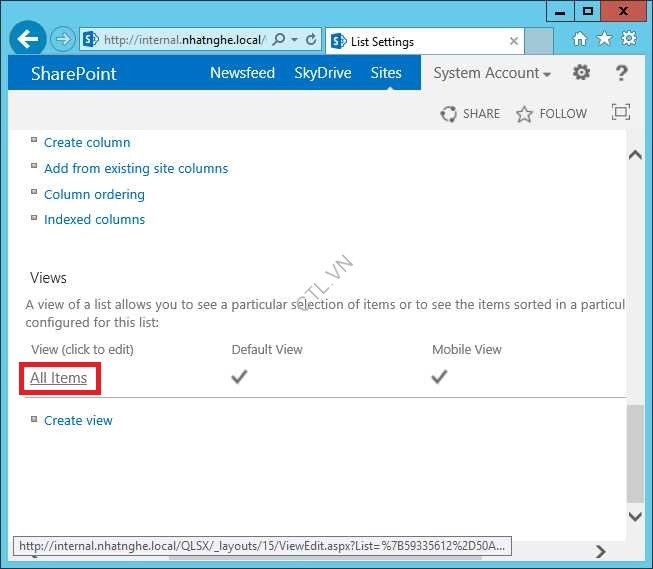The width and height of the screenshot is (653, 569).
Task: Open the Newsfeed menu item
Action: point(242,73)
